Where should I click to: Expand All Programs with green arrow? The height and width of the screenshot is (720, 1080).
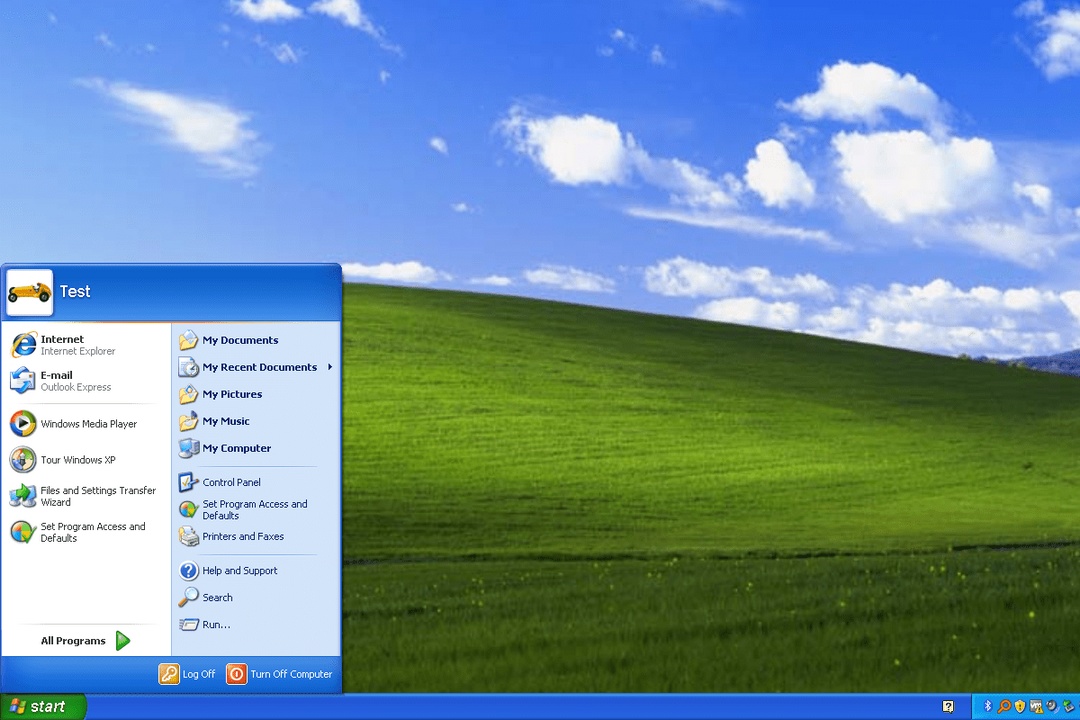click(86, 641)
